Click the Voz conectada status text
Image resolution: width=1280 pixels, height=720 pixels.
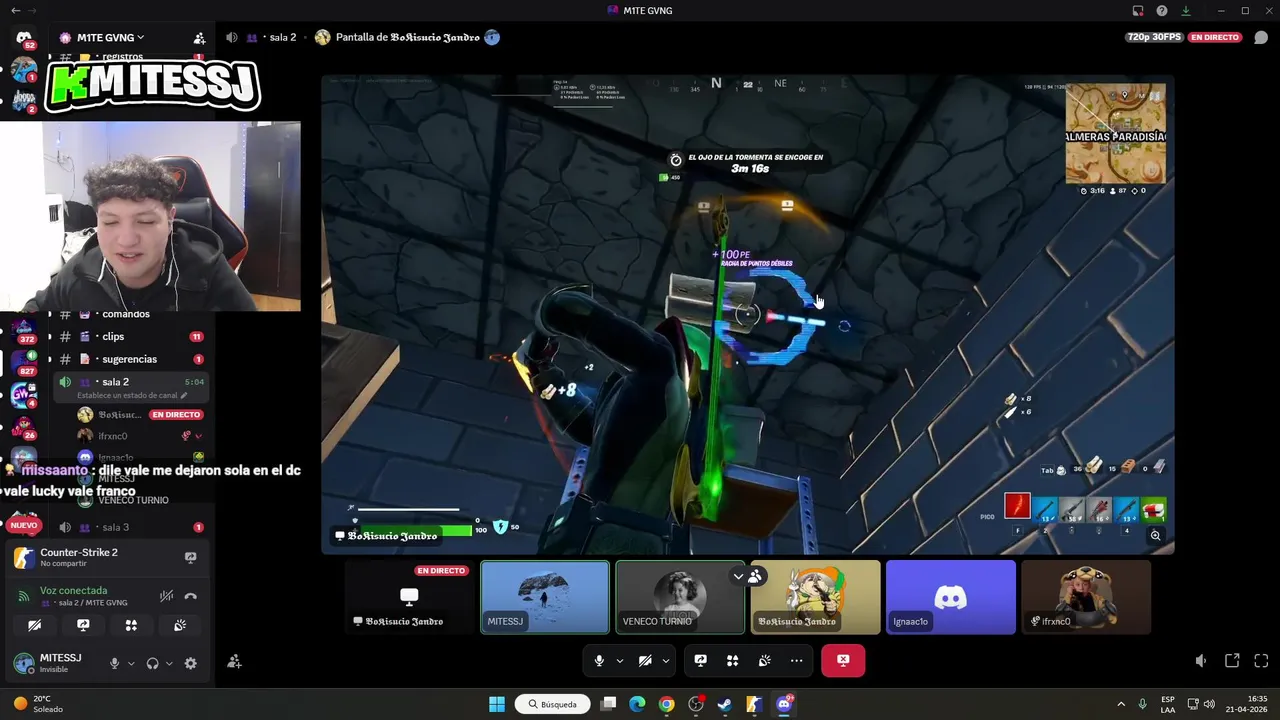[73, 591]
